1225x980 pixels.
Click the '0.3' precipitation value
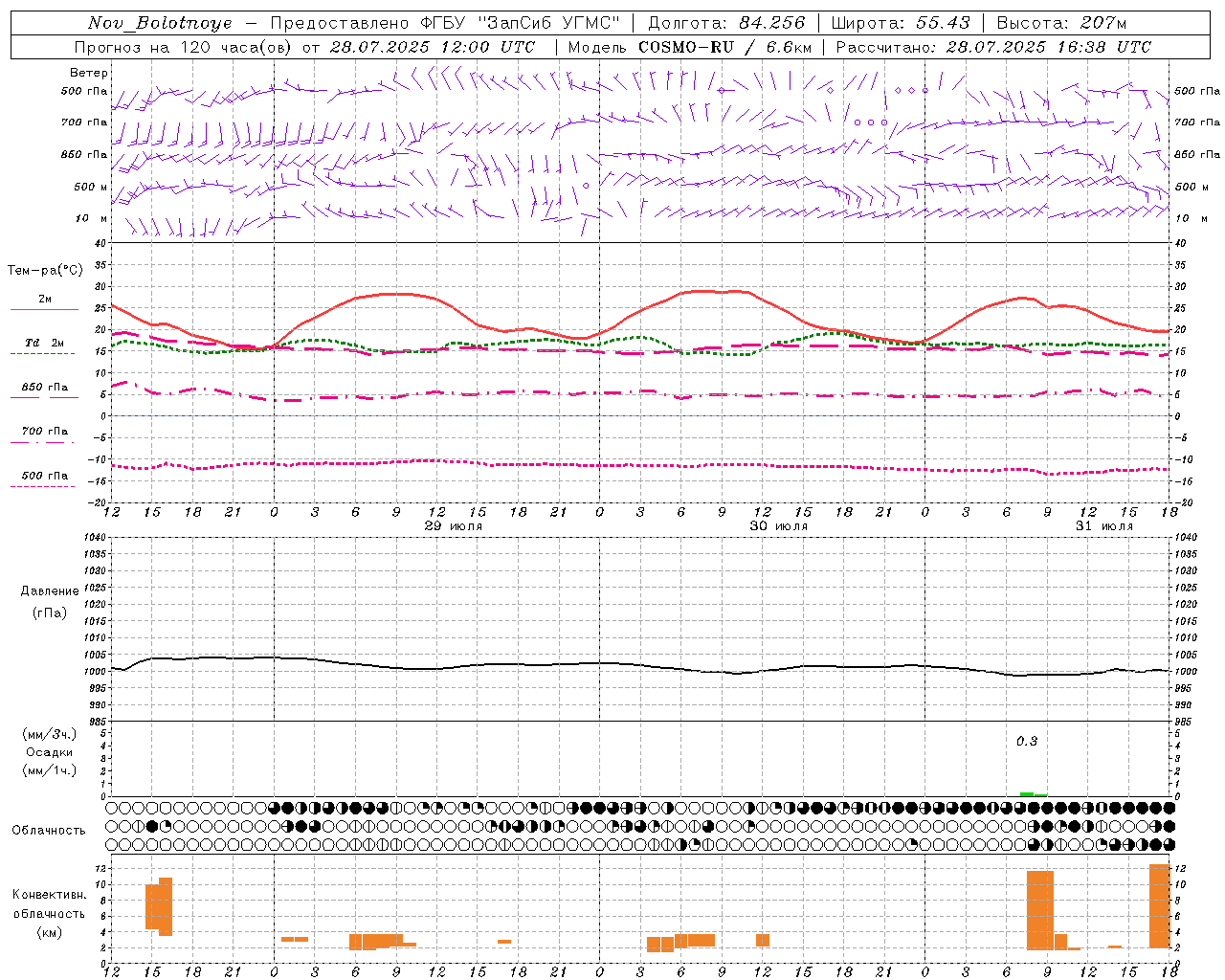pos(1027,741)
